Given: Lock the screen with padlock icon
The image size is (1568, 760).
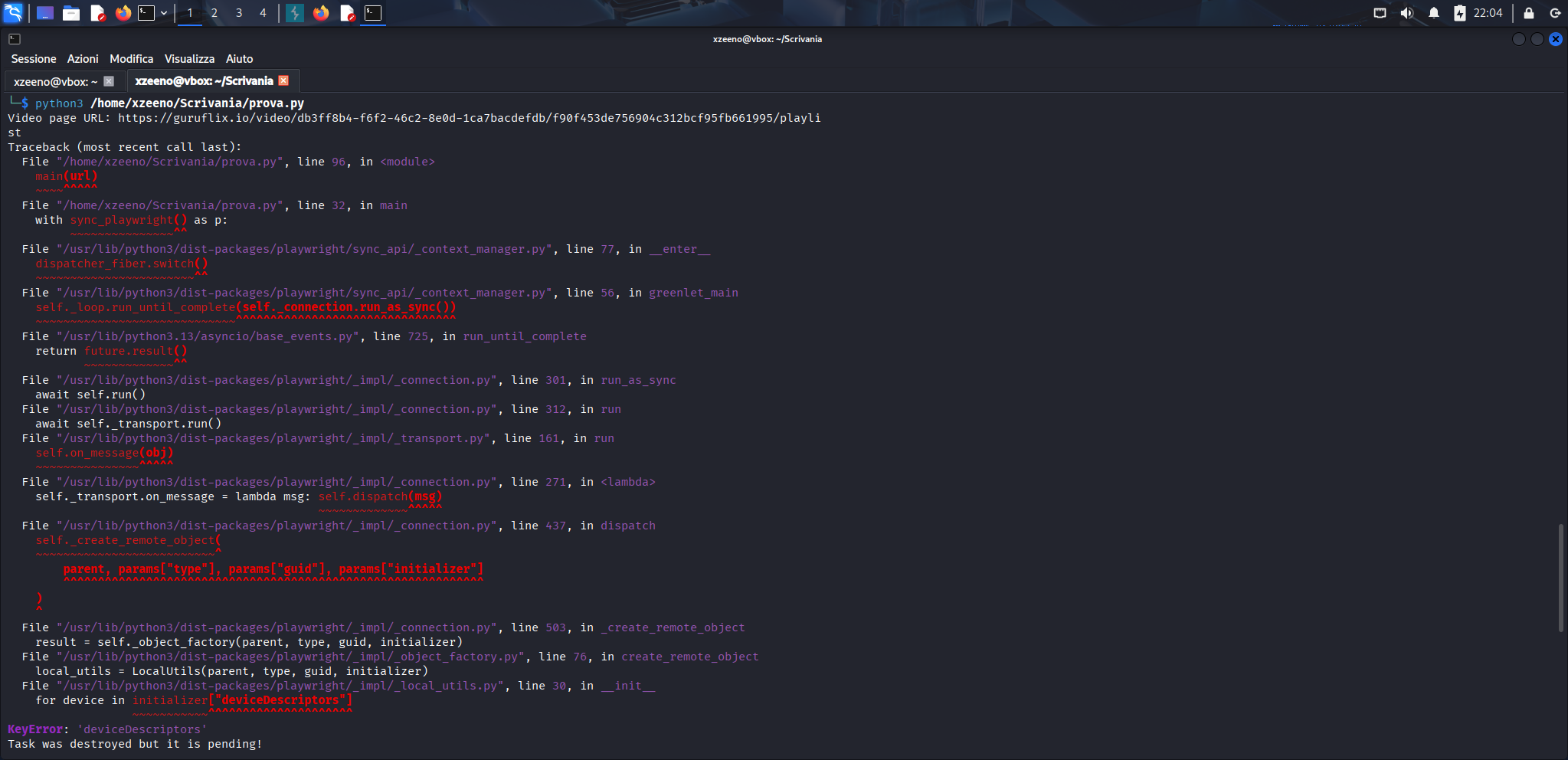Looking at the screenshot, I should click(x=1529, y=13).
